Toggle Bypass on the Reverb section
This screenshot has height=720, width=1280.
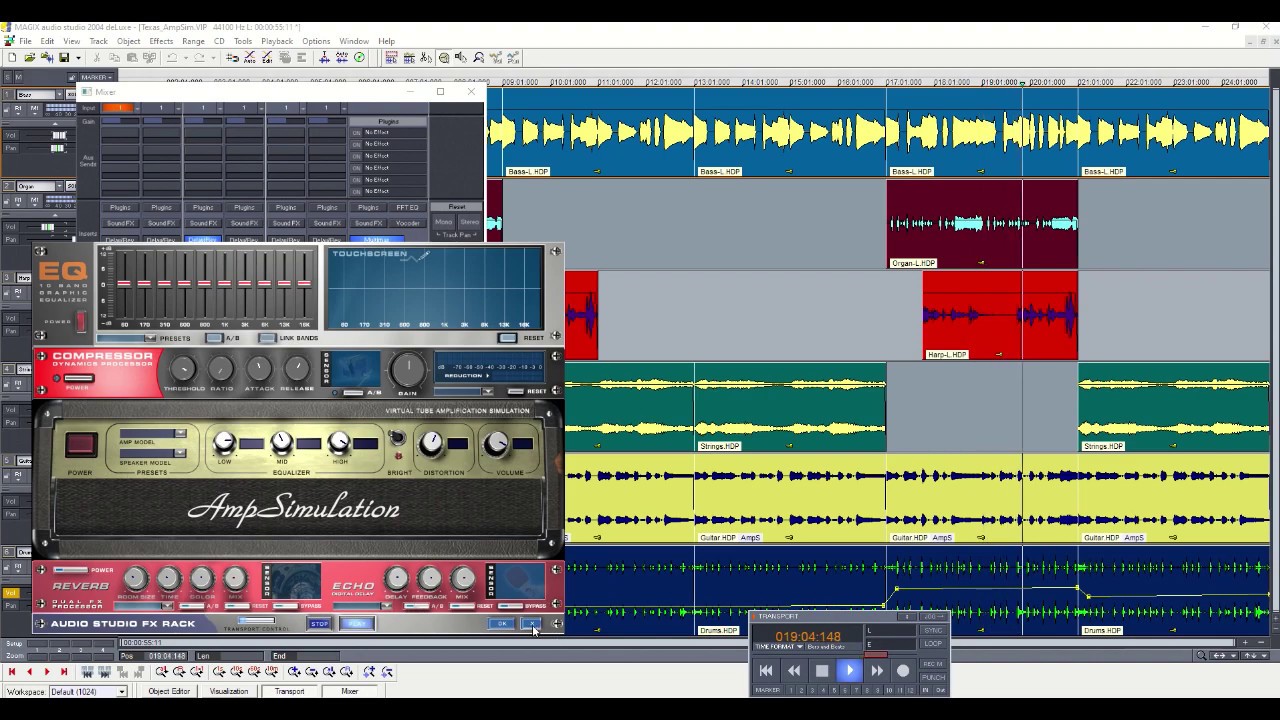click(x=285, y=606)
